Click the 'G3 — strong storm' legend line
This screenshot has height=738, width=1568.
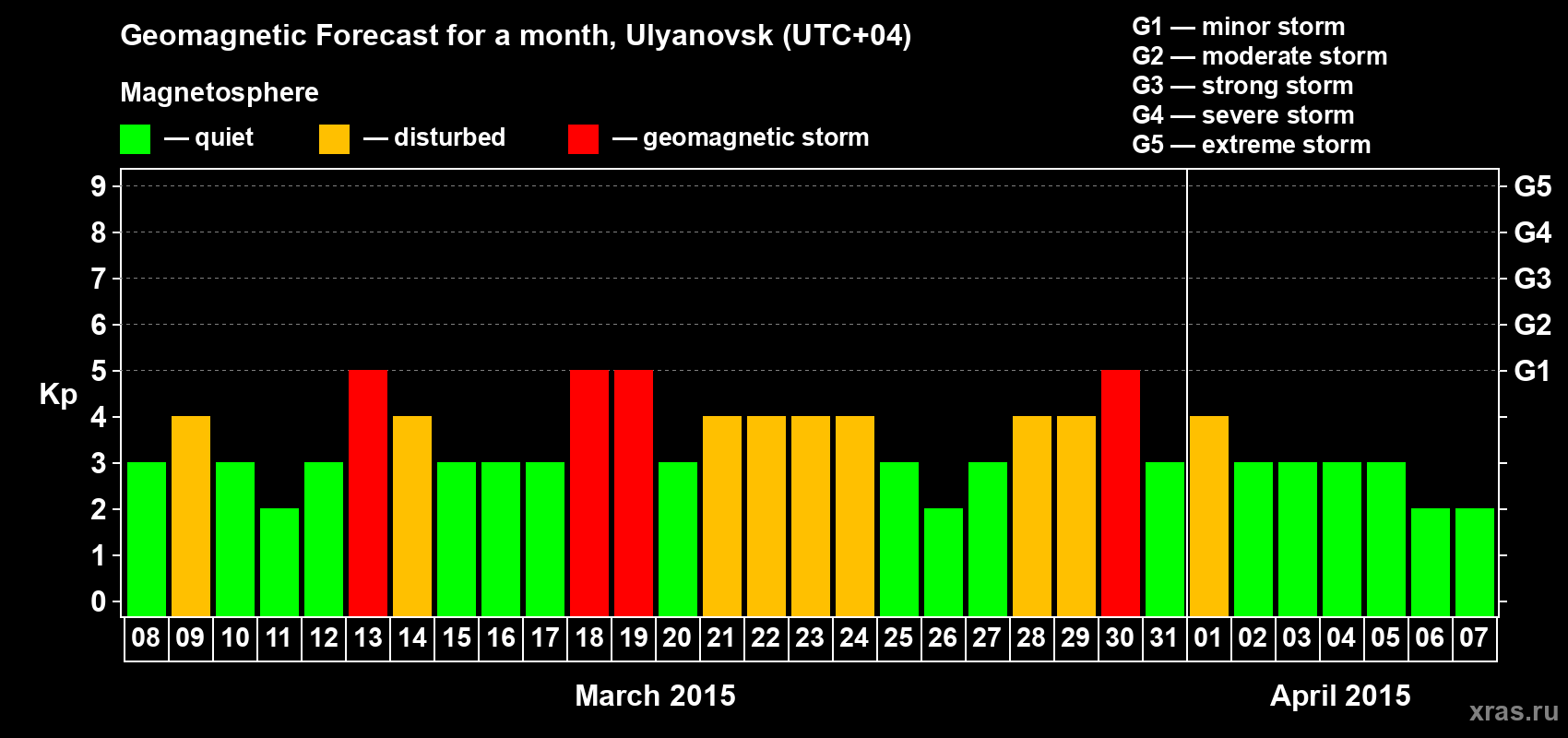click(1242, 86)
